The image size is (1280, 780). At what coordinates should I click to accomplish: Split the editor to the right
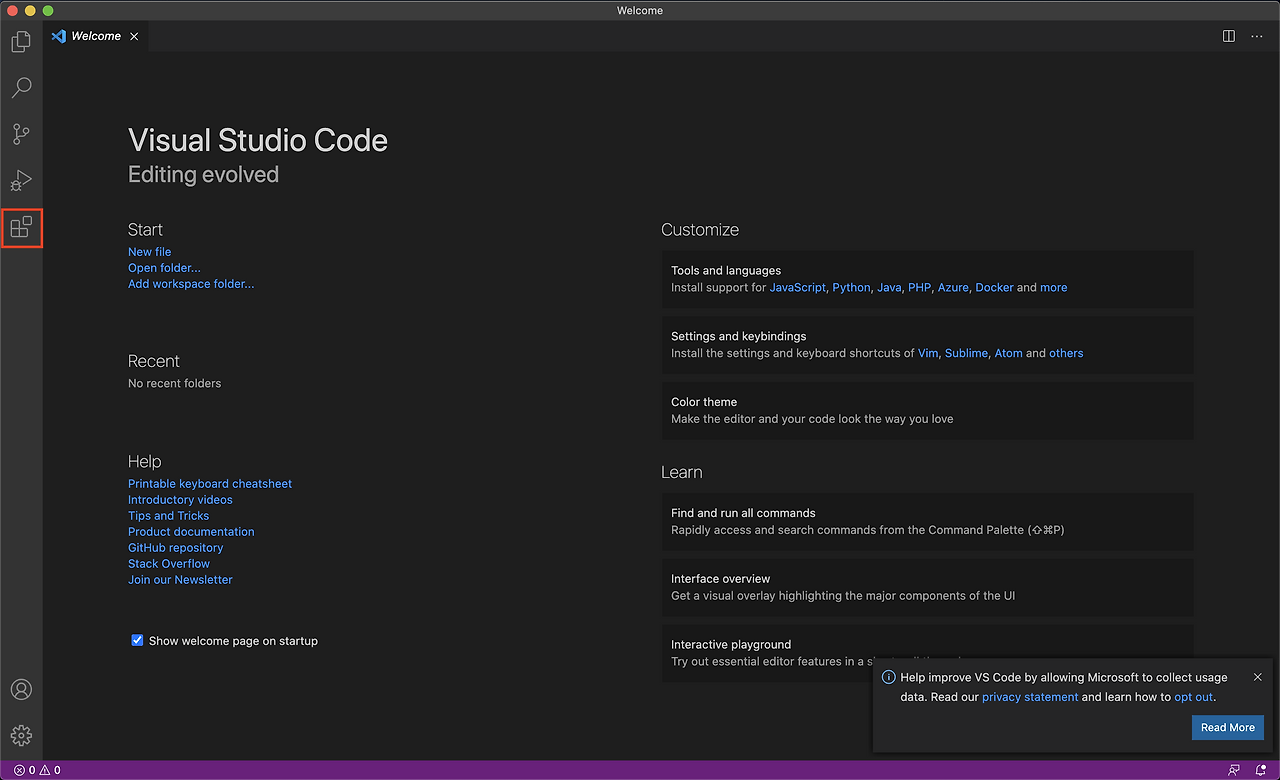[1229, 36]
